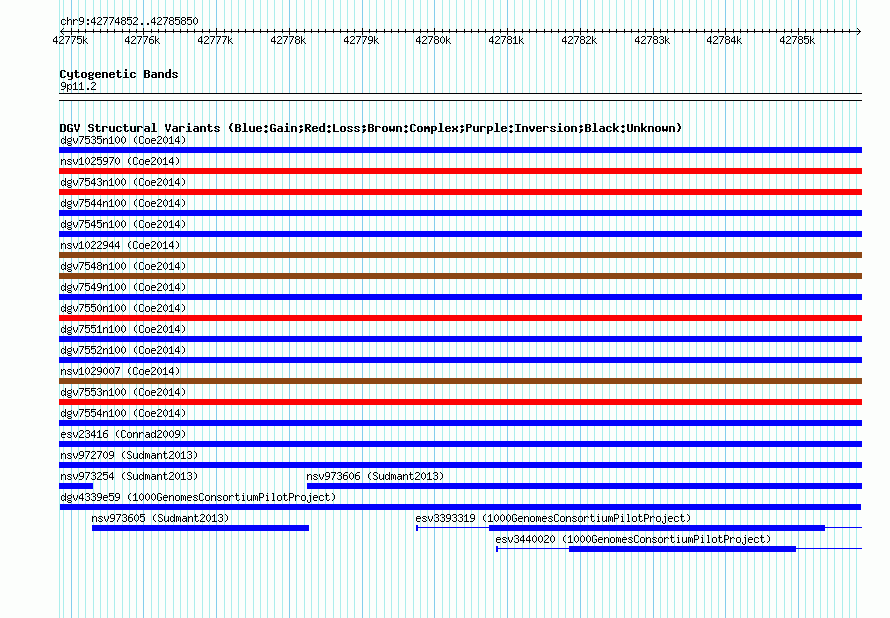The width and height of the screenshot is (890, 618).
Task: Click the nsv972709 (Sudmant2013) label
Action: 129,455
